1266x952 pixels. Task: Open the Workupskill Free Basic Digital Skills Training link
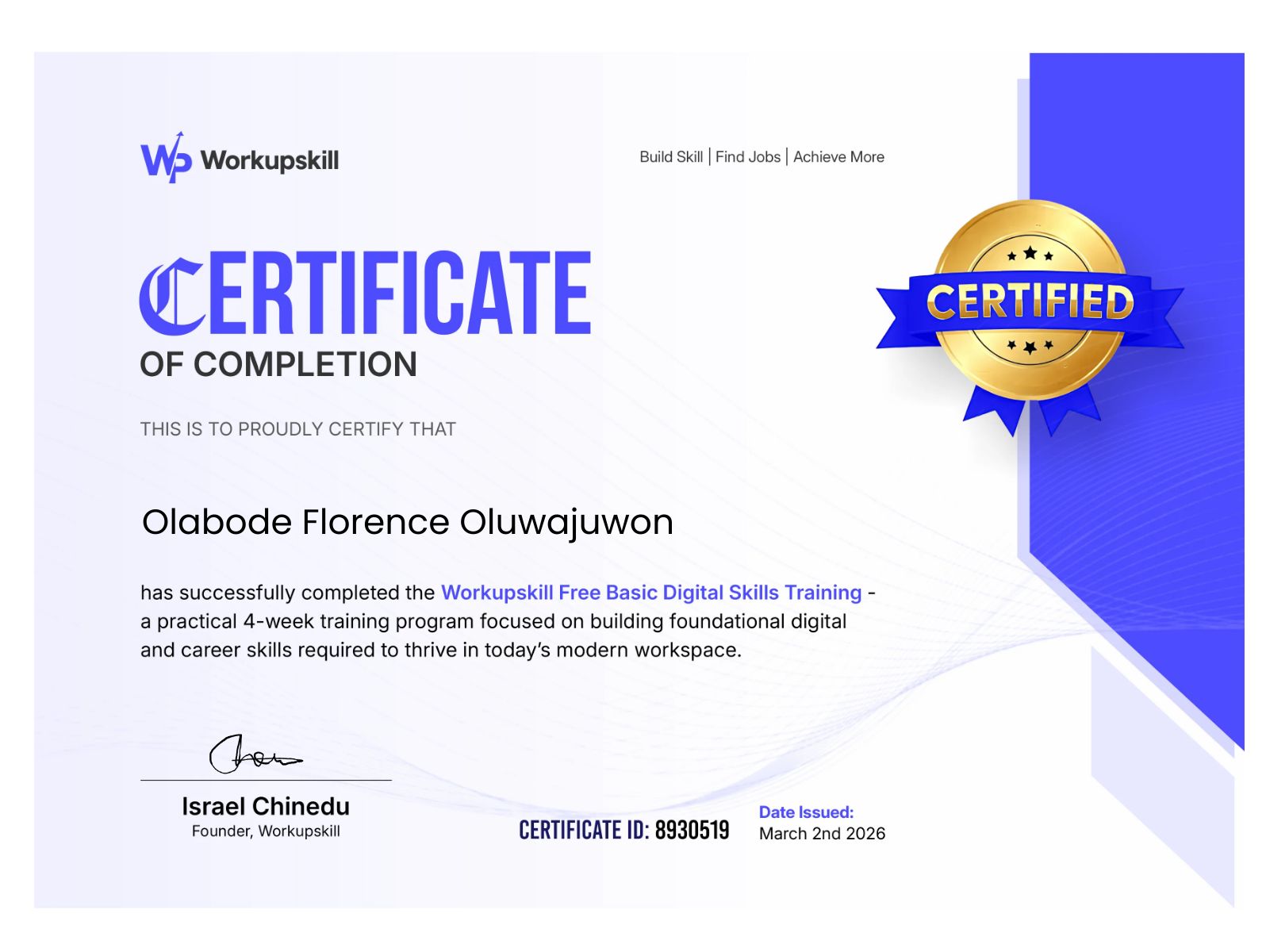pyautogui.click(x=651, y=593)
